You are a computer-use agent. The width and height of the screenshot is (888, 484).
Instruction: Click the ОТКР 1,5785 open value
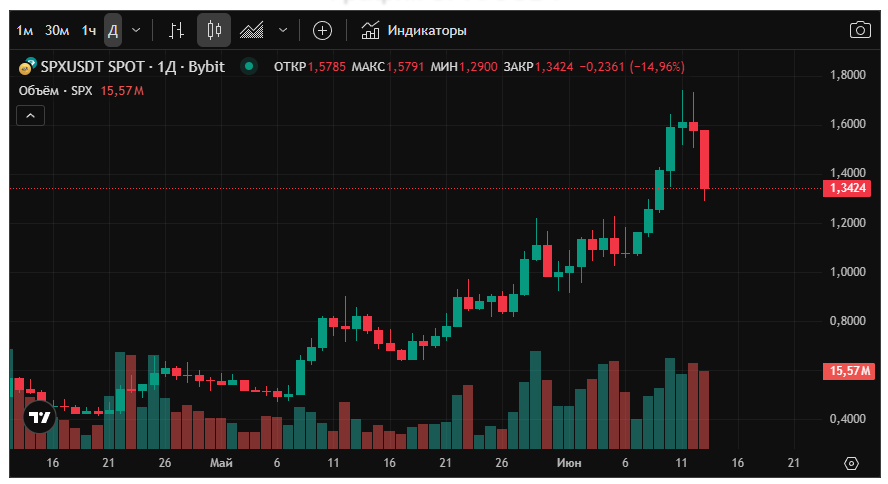tap(310, 67)
